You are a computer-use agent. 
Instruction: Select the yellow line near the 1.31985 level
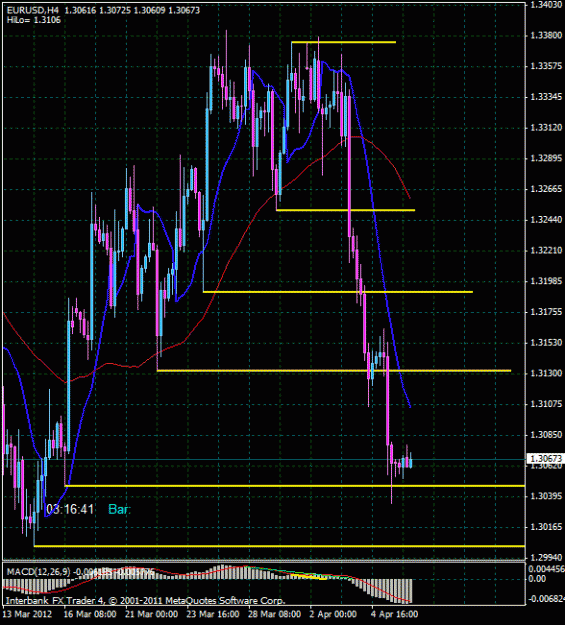click(338, 292)
